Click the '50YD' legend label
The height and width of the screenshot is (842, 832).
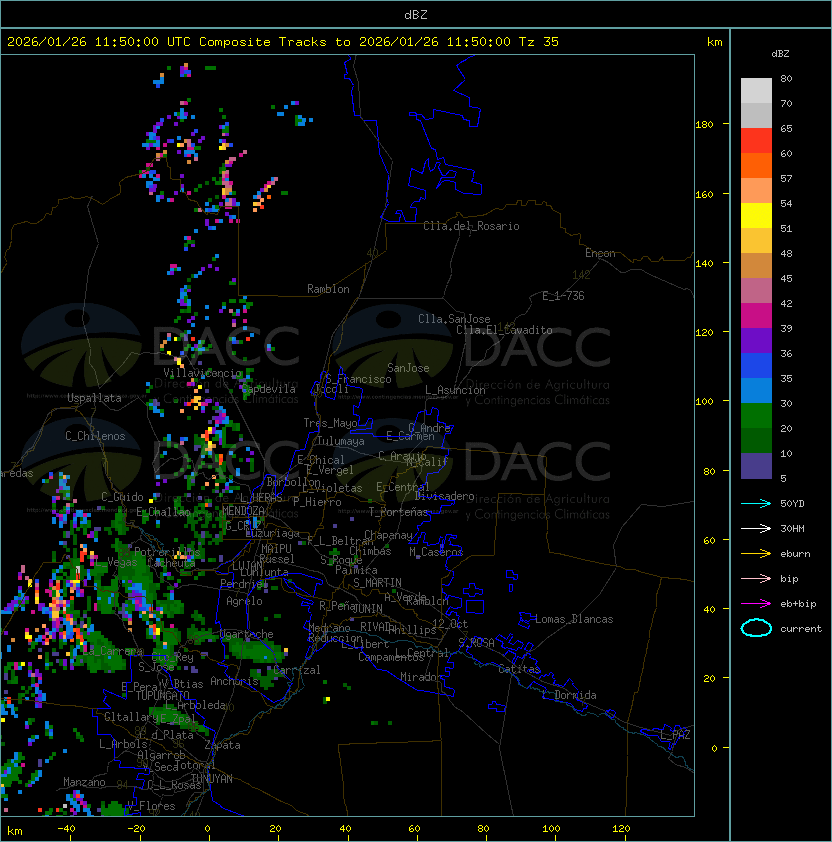[792, 503]
